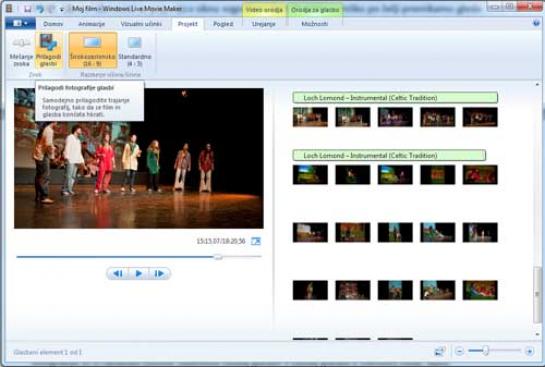545x367 pixels.
Task: Open the quick access toolbar customize arrow
Action: [62, 9]
